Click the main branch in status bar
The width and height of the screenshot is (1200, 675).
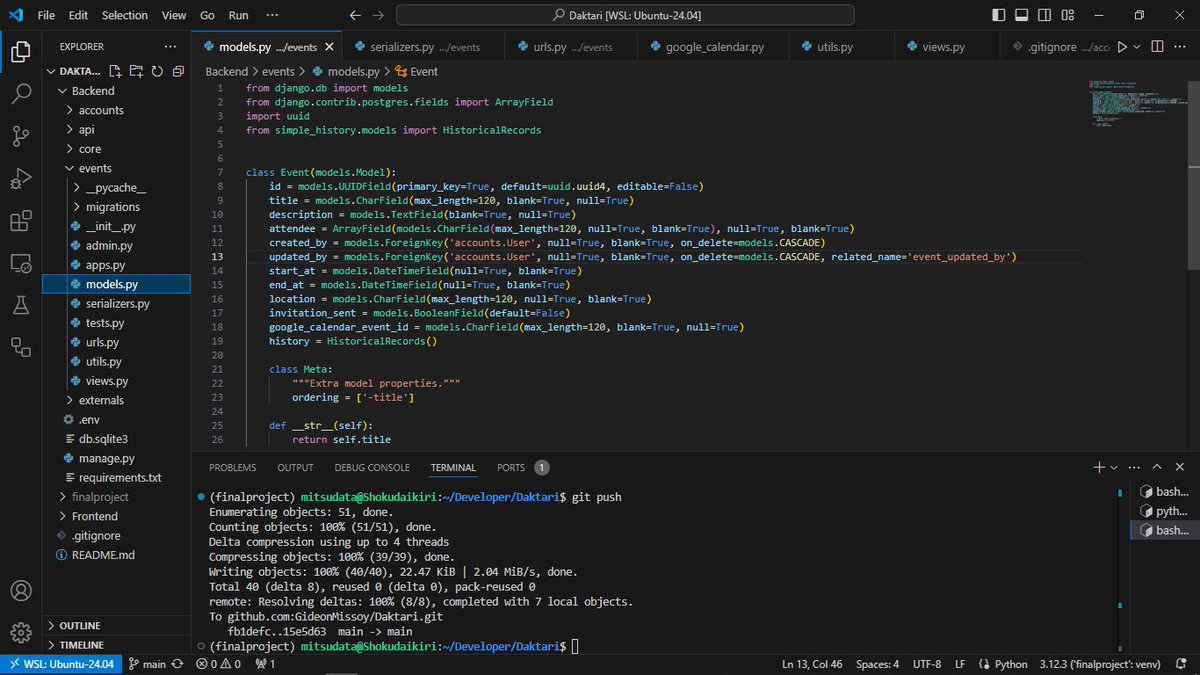[147, 664]
